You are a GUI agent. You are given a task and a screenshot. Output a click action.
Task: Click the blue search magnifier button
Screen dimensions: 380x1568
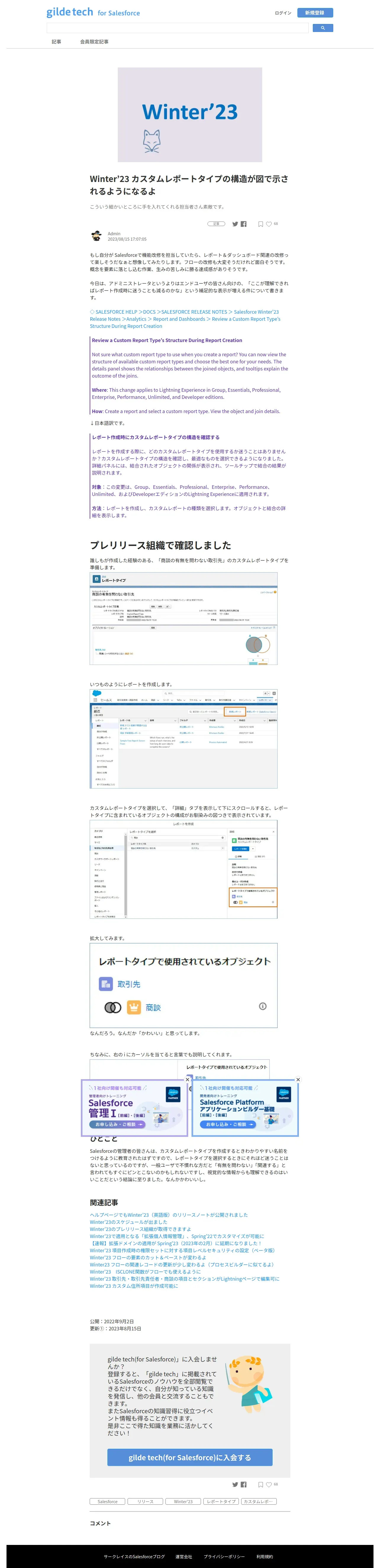click(322, 28)
